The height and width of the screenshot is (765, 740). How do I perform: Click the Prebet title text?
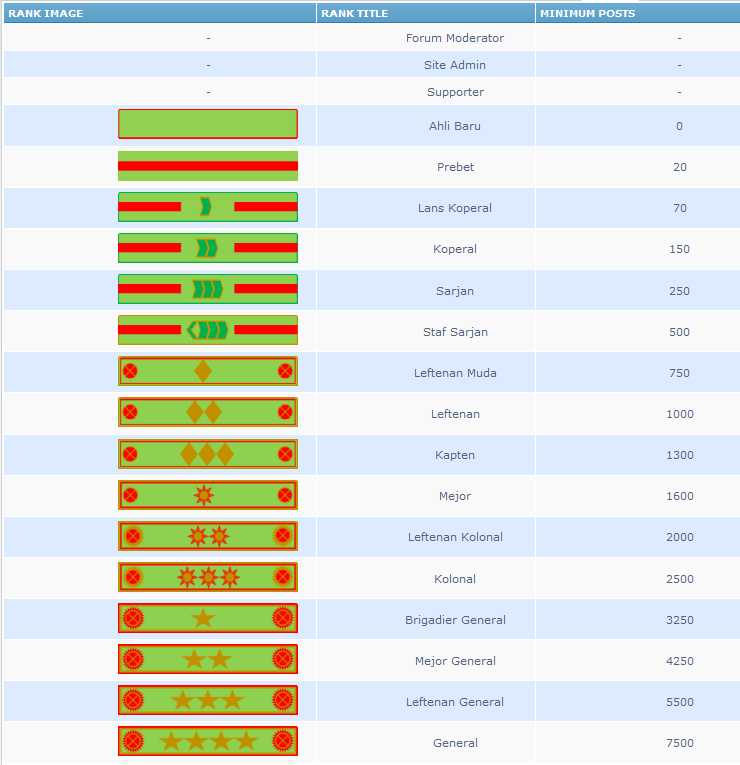pos(455,167)
